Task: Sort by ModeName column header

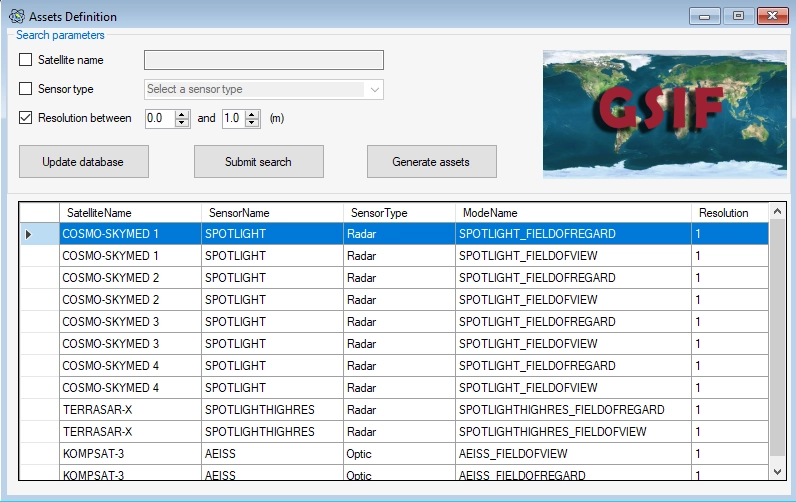Action: (574, 213)
